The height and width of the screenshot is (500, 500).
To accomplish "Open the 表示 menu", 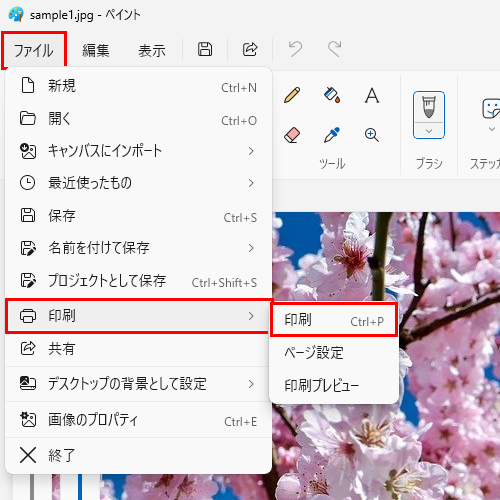I will (x=152, y=51).
